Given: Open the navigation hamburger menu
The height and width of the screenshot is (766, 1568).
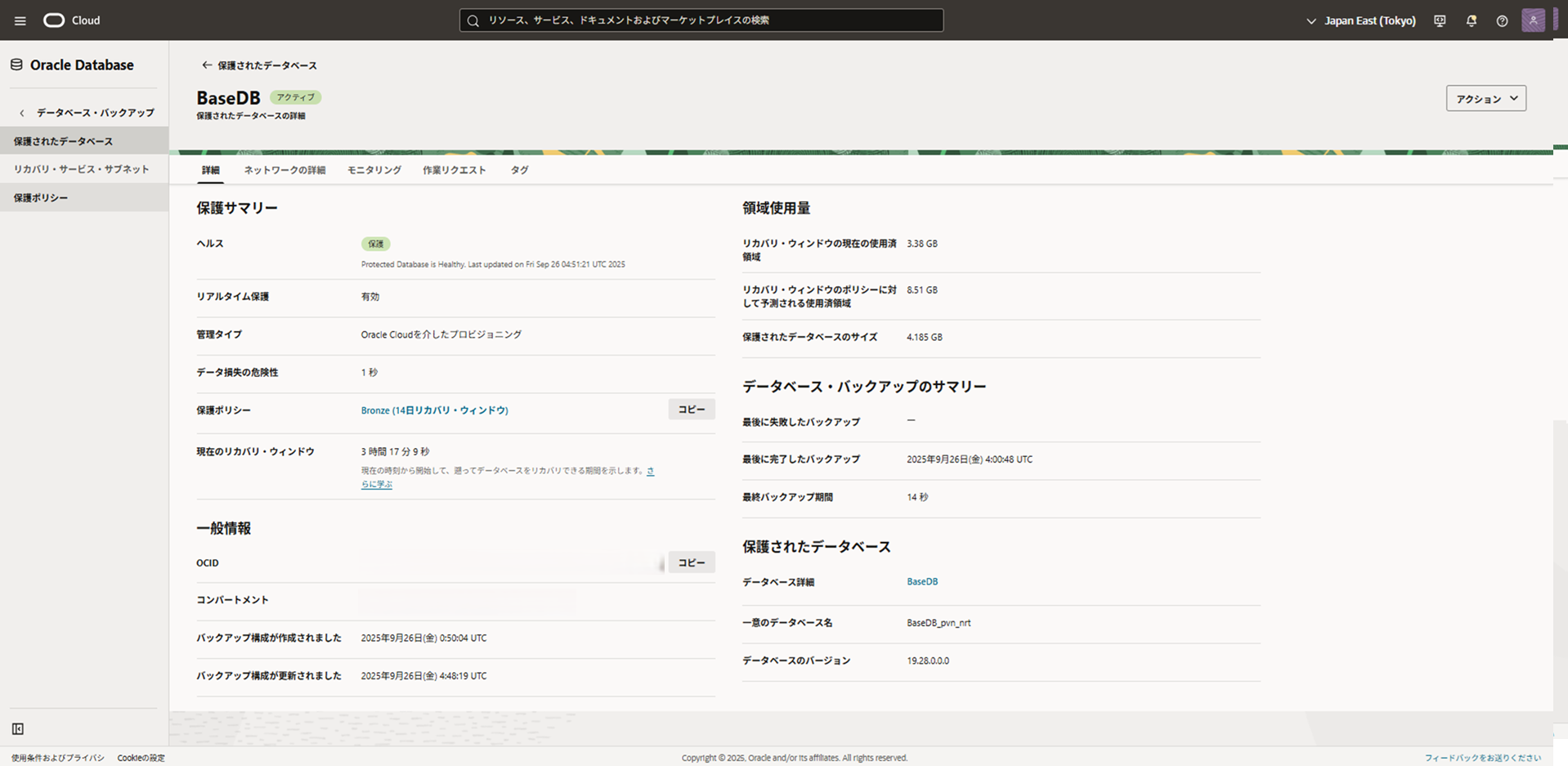Looking at the screenshot, I should 20,20.
